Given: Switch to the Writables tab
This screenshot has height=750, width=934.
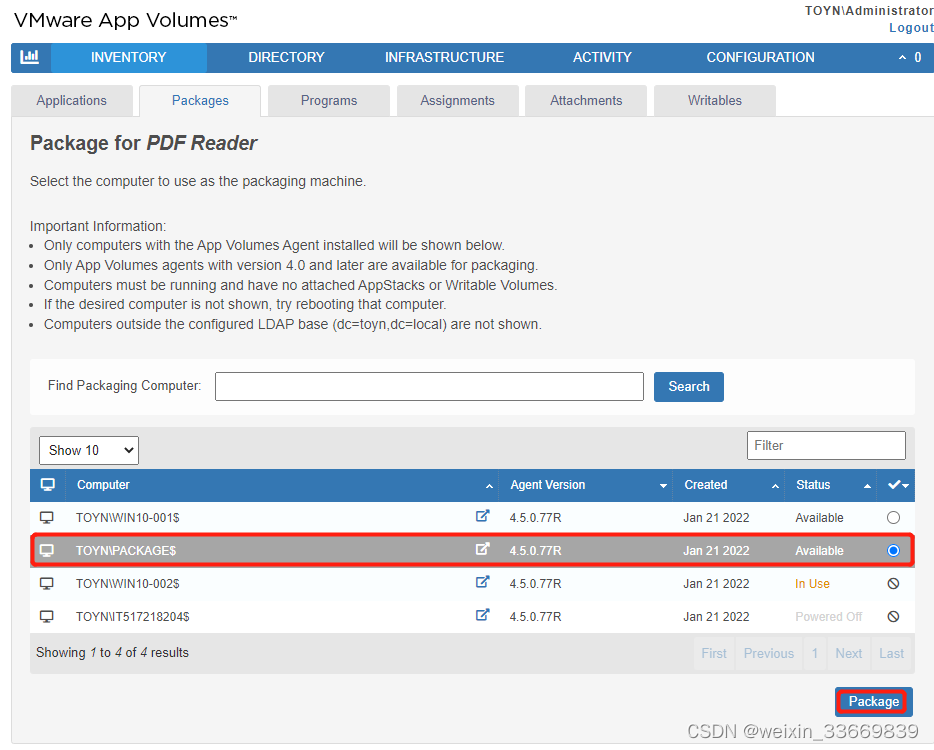Looking at the screenshot, I should (715, 101).
